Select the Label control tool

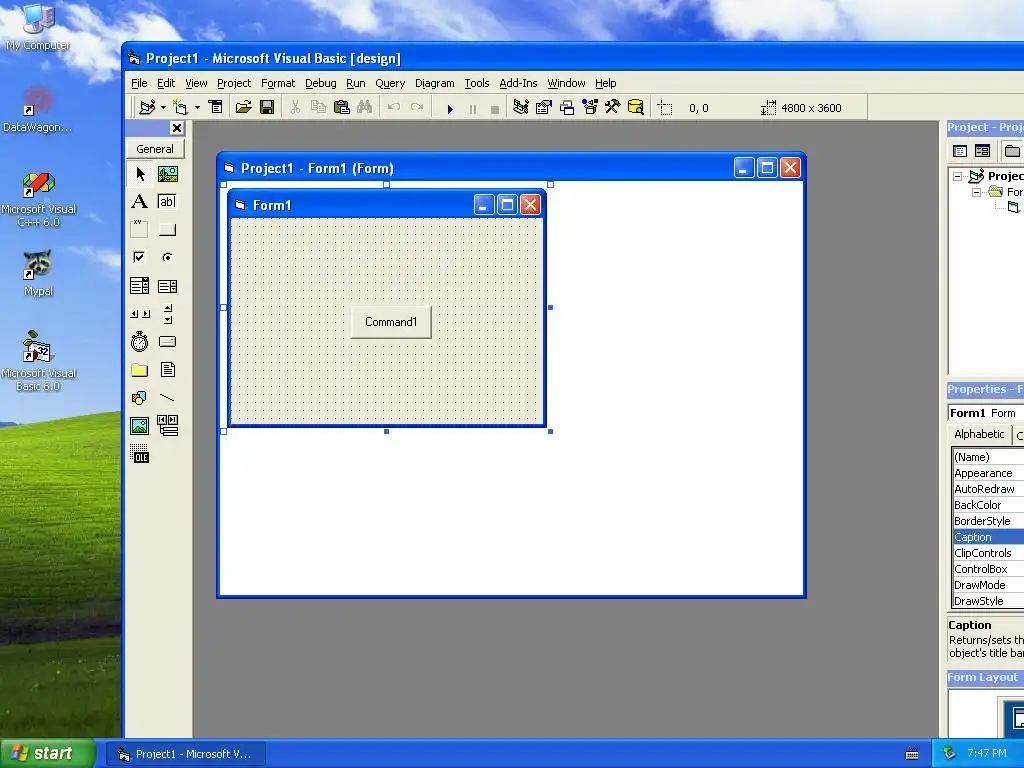click(140, 202)
